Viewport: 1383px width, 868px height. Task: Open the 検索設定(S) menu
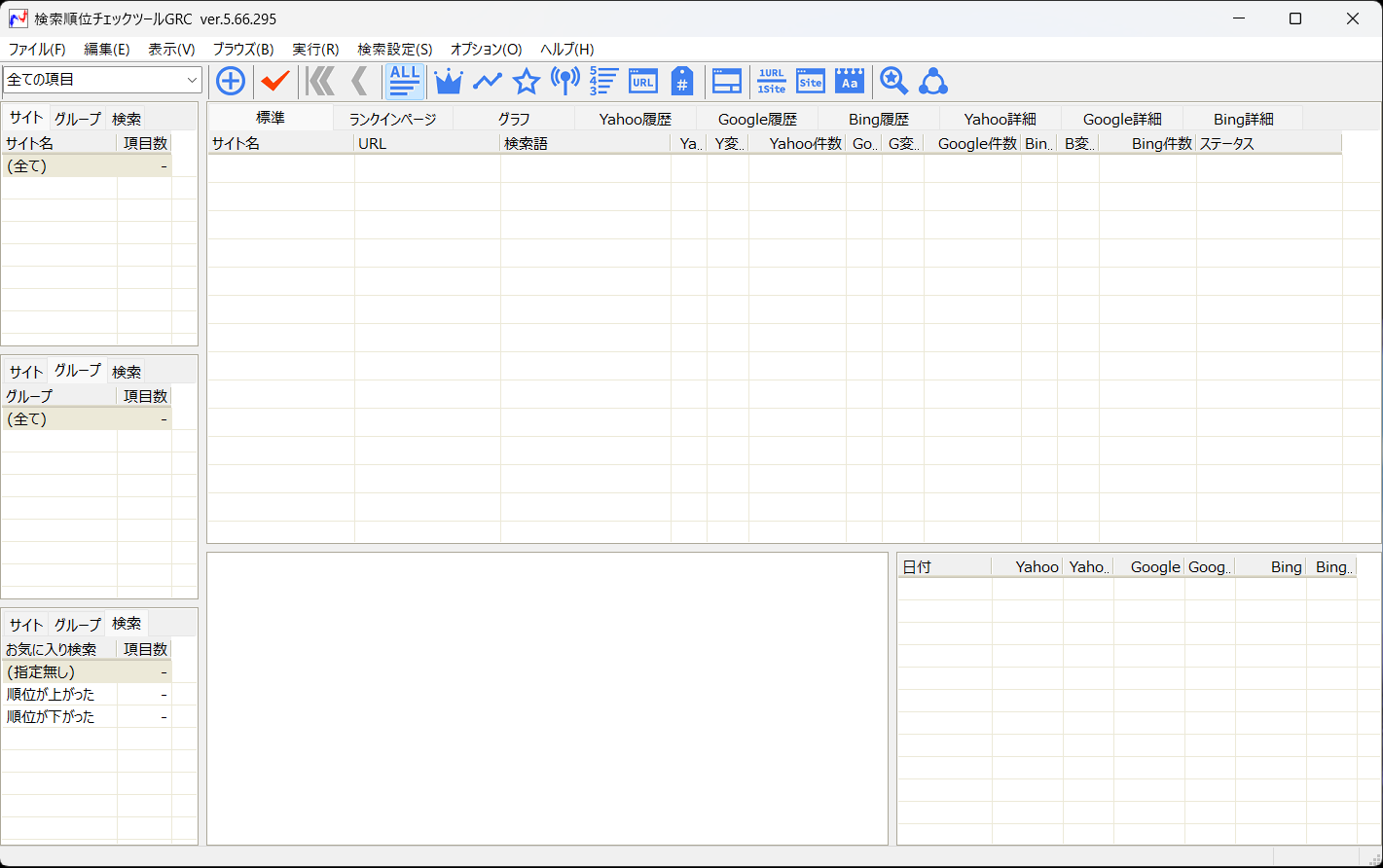point(394,49)
